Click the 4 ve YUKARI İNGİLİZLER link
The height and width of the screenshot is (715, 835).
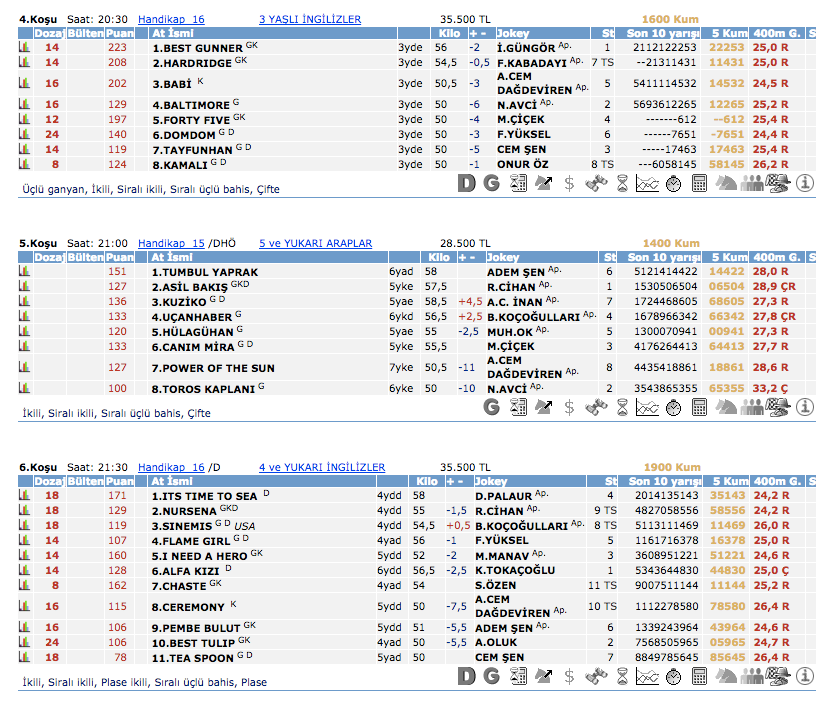click(322, 467)
